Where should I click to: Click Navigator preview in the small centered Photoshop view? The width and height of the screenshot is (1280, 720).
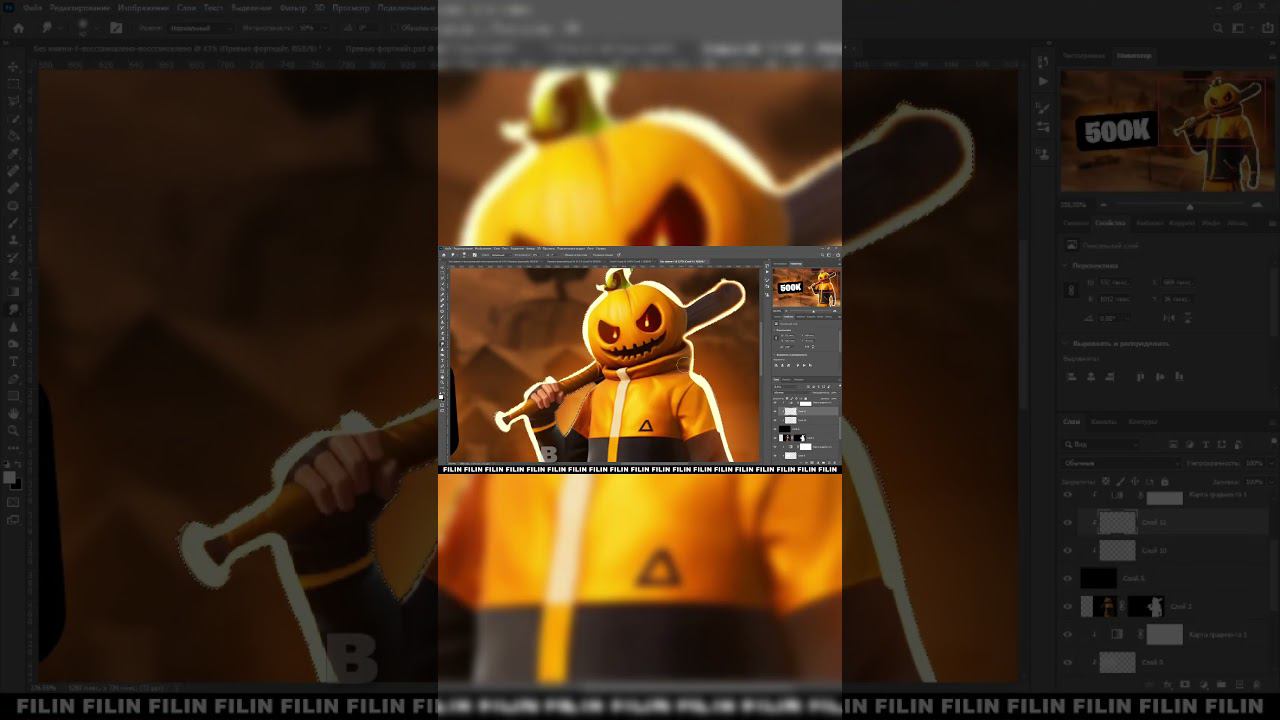[x=806, y=287]
